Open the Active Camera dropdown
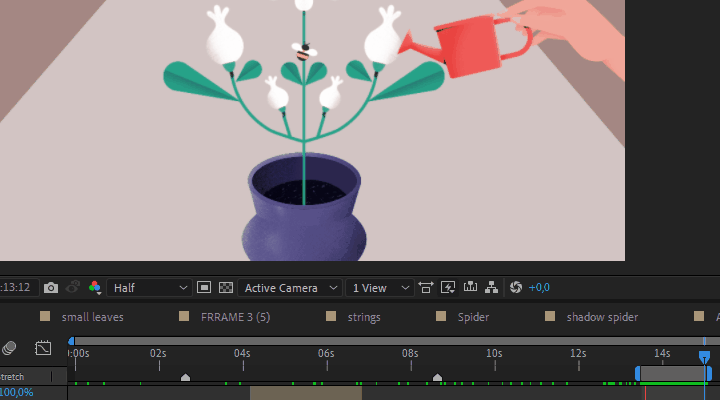 point(290,288)
